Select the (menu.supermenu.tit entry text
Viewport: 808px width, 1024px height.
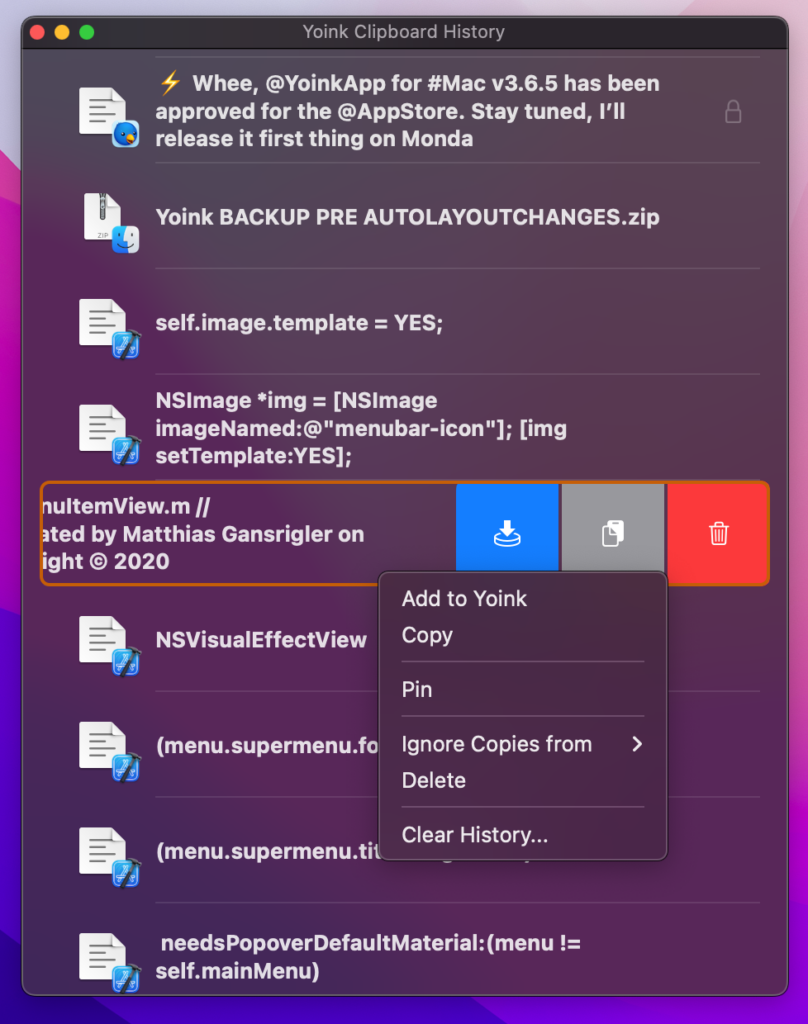tap(268, 851)
